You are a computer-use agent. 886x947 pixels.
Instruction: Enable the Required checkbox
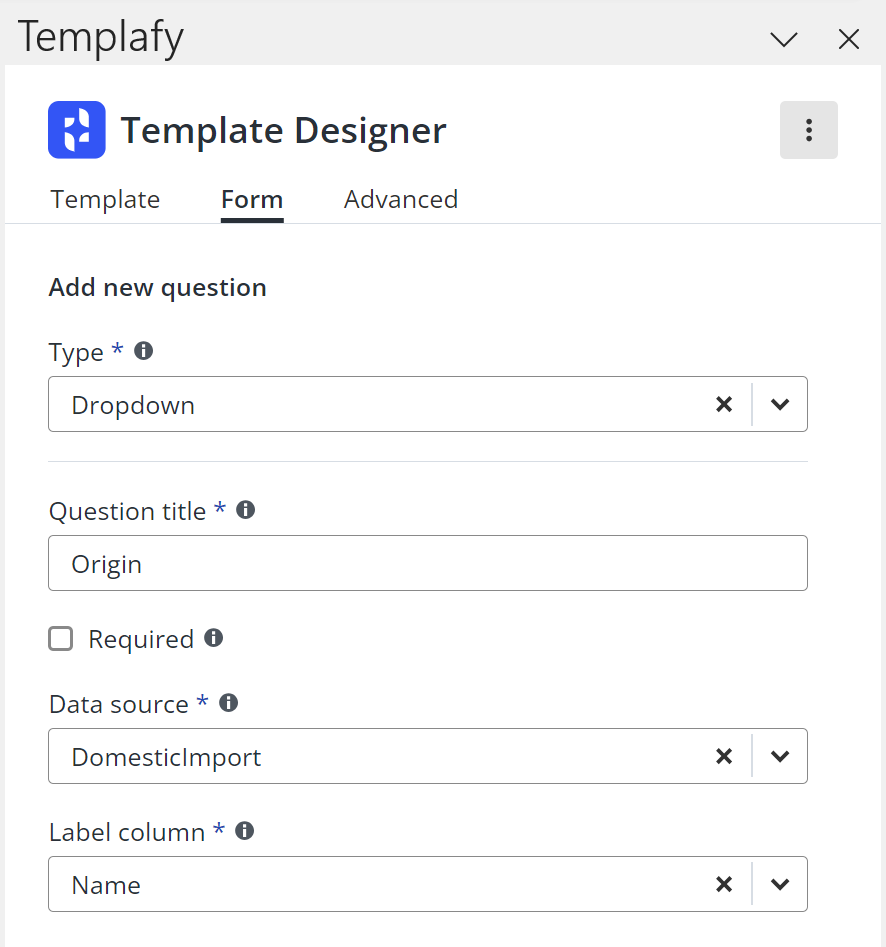click(x=60, y=638)
